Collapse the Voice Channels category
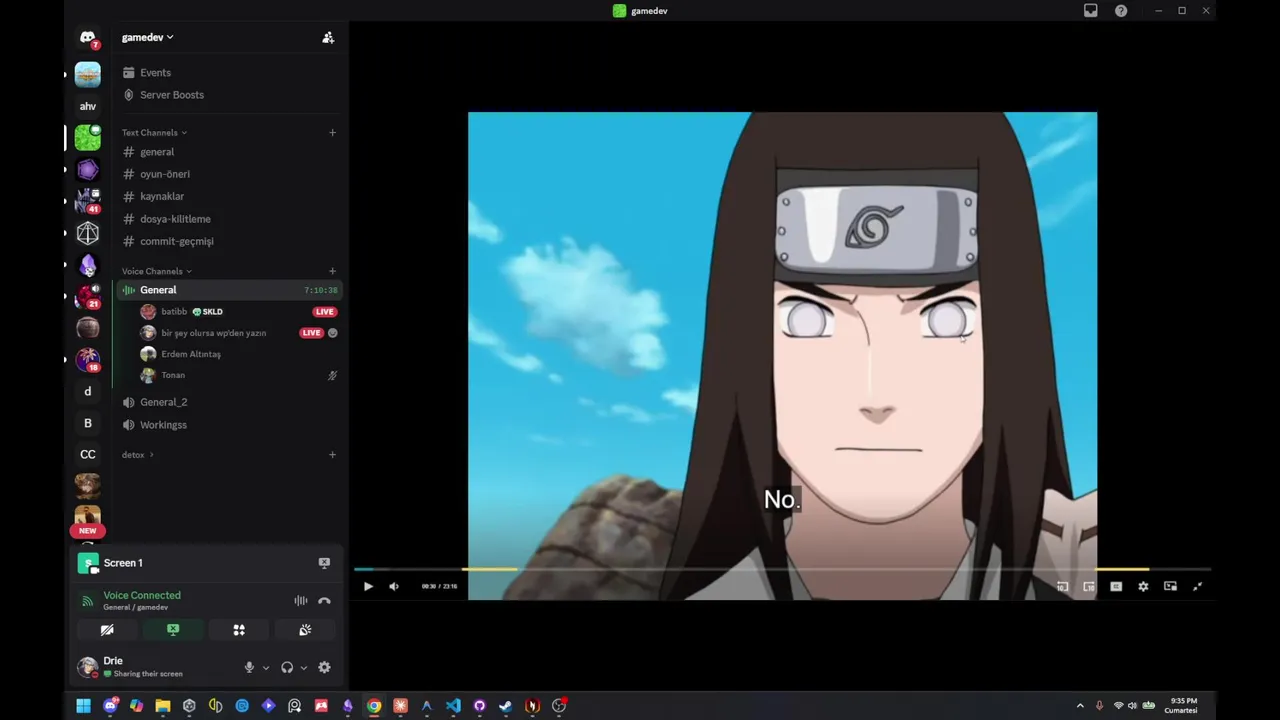This screenshot has width=1280, height=720. (156, 271)
